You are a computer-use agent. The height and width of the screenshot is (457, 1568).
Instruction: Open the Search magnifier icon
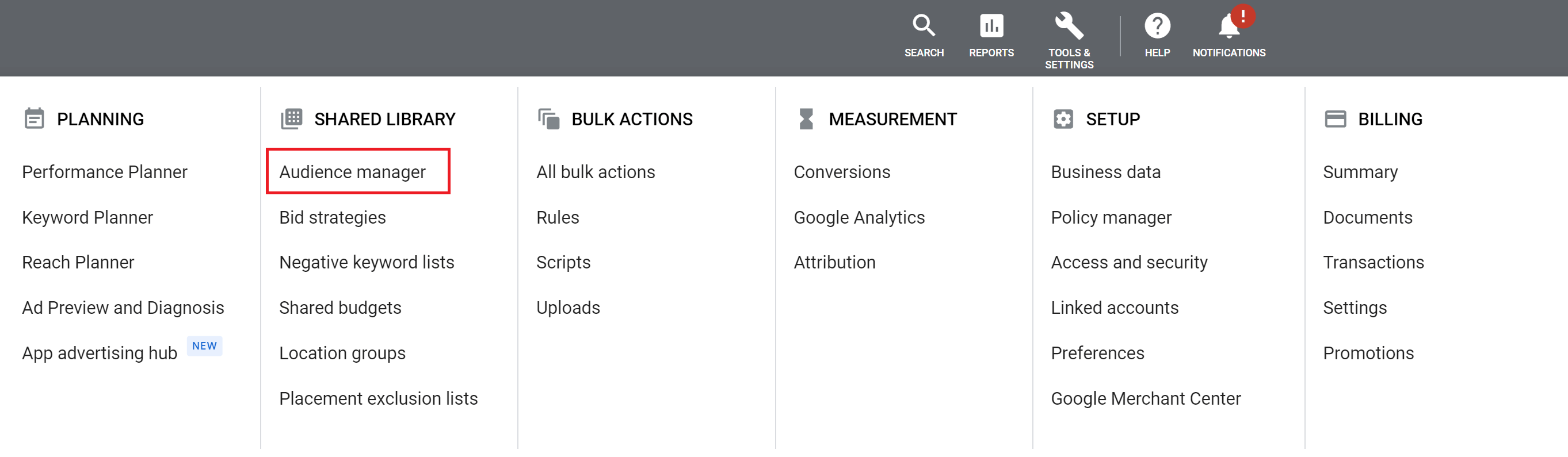924,25
